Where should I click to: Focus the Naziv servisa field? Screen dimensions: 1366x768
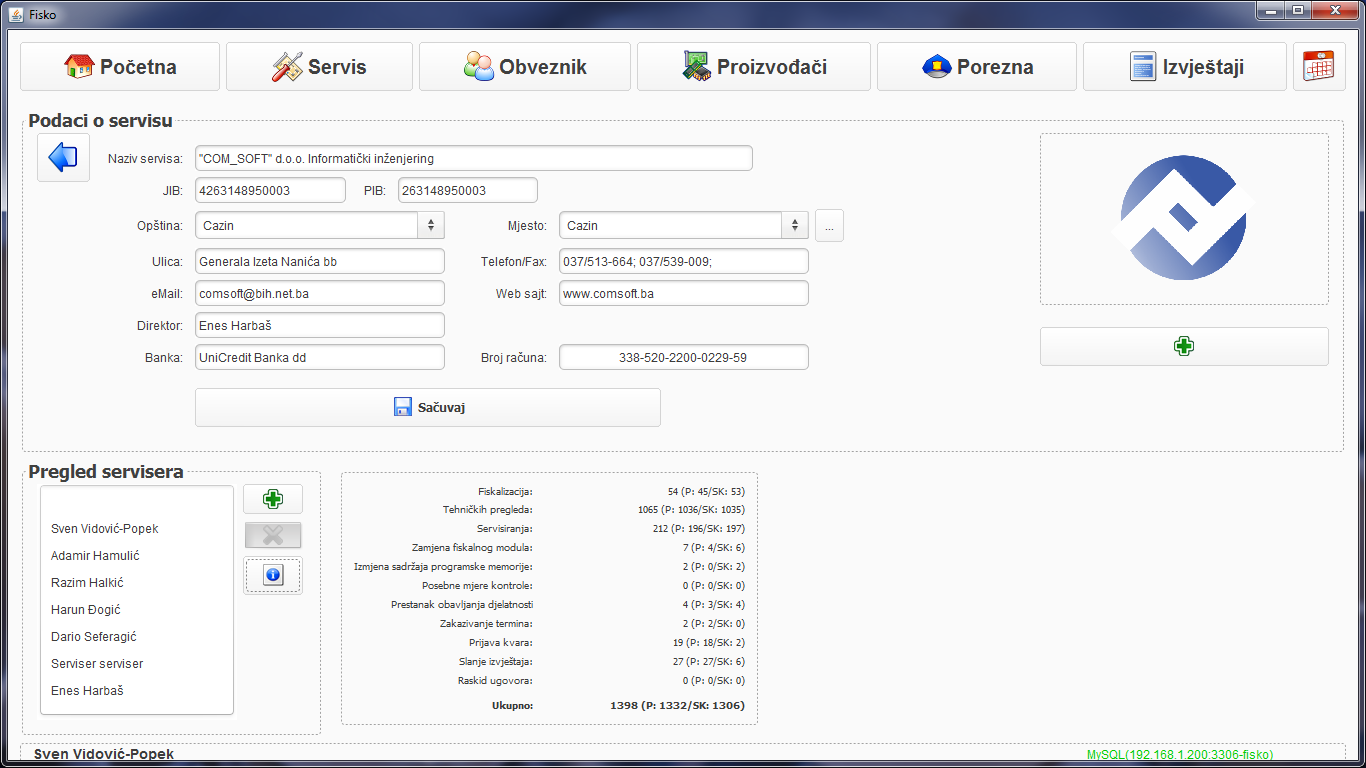[x=473, y=158]
